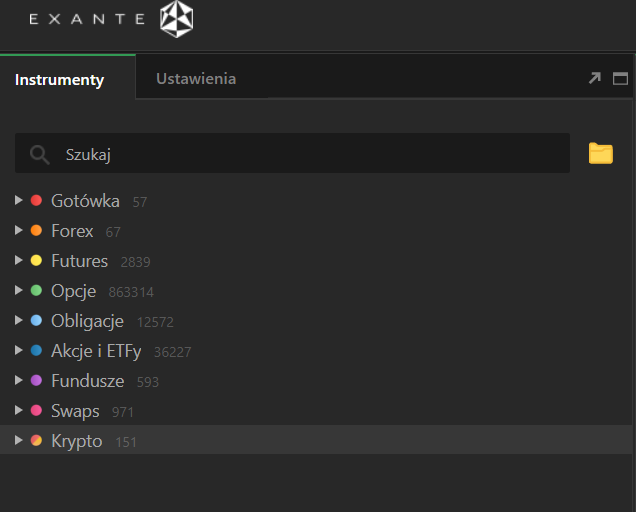This screenshot has height=512, width=636.
Task: Expand the Obligacje tree arrow
Action: [x=18, y=320]
